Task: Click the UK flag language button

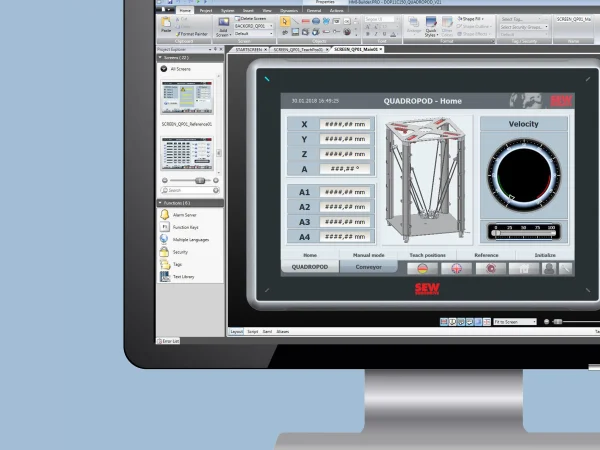Action: 456,269
